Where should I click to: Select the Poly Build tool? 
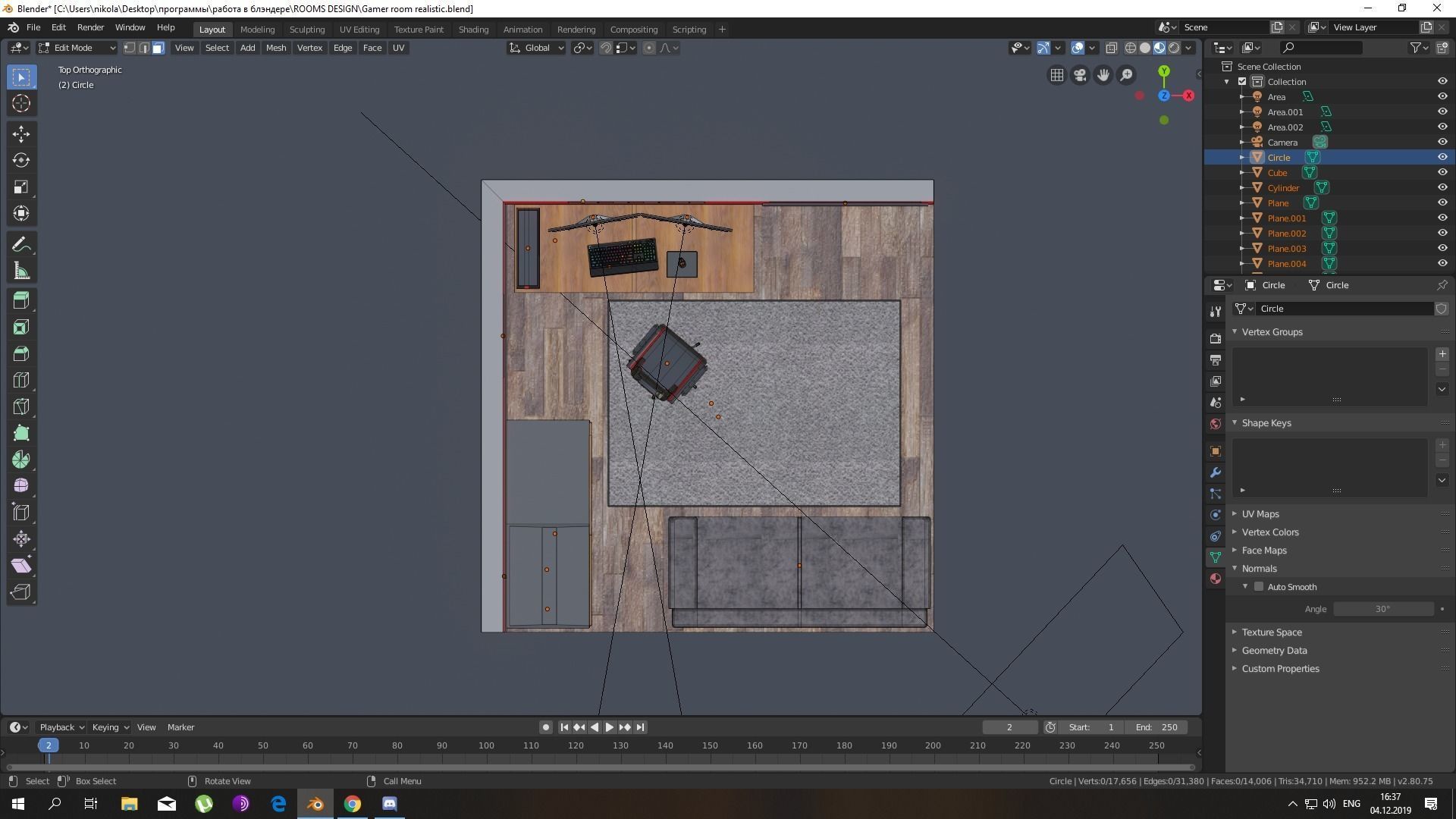click(21, 433)
